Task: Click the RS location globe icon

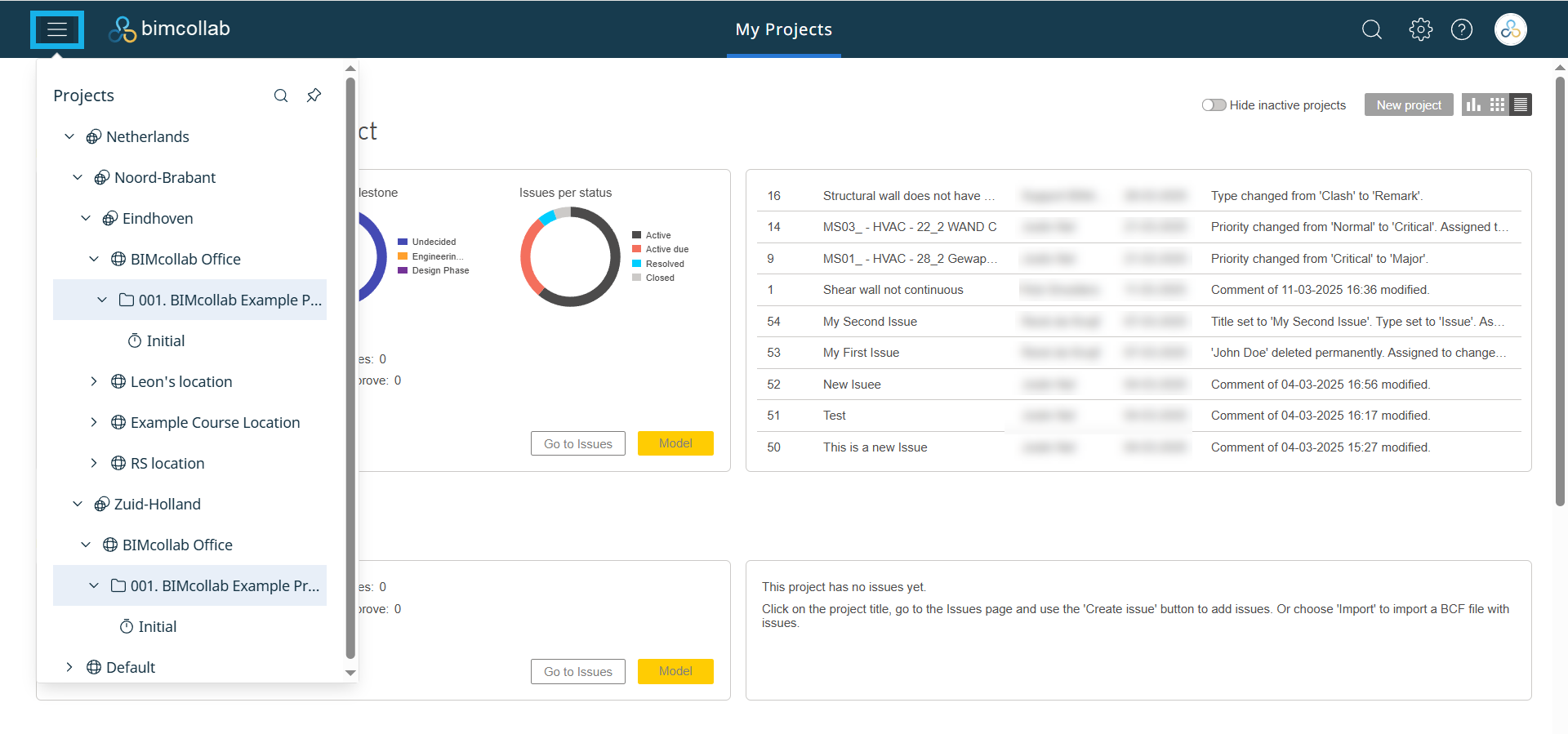Action: click(x=118, y=464)
